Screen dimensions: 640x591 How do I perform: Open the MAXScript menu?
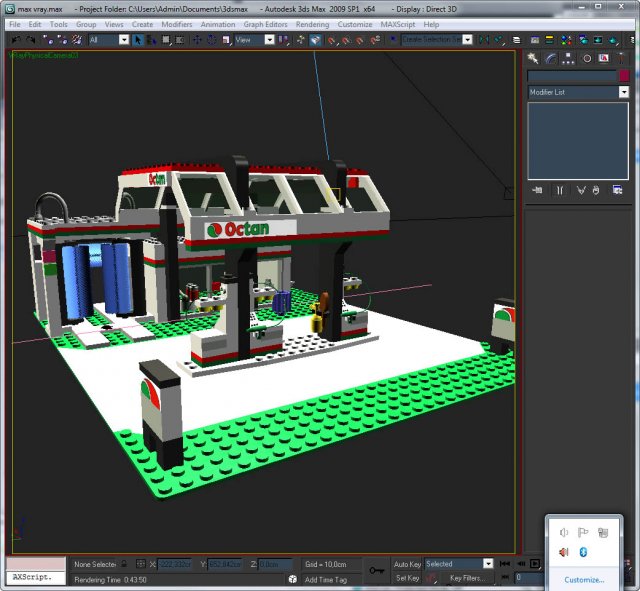(x=398, y=24)
